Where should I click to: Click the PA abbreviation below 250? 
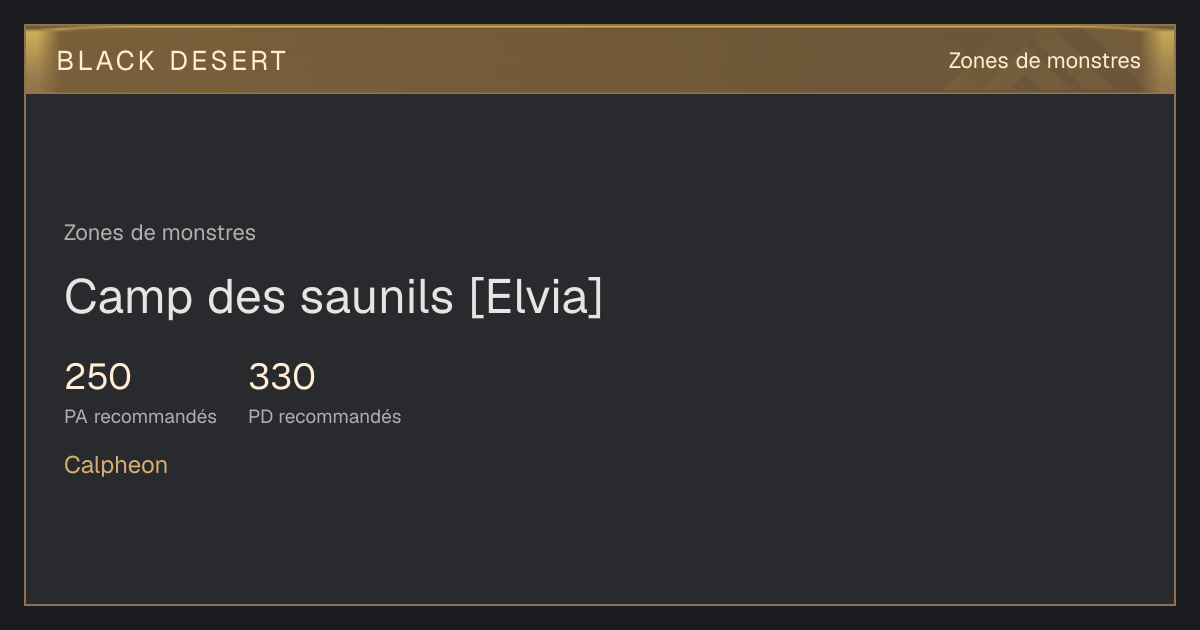coord(76,417)
